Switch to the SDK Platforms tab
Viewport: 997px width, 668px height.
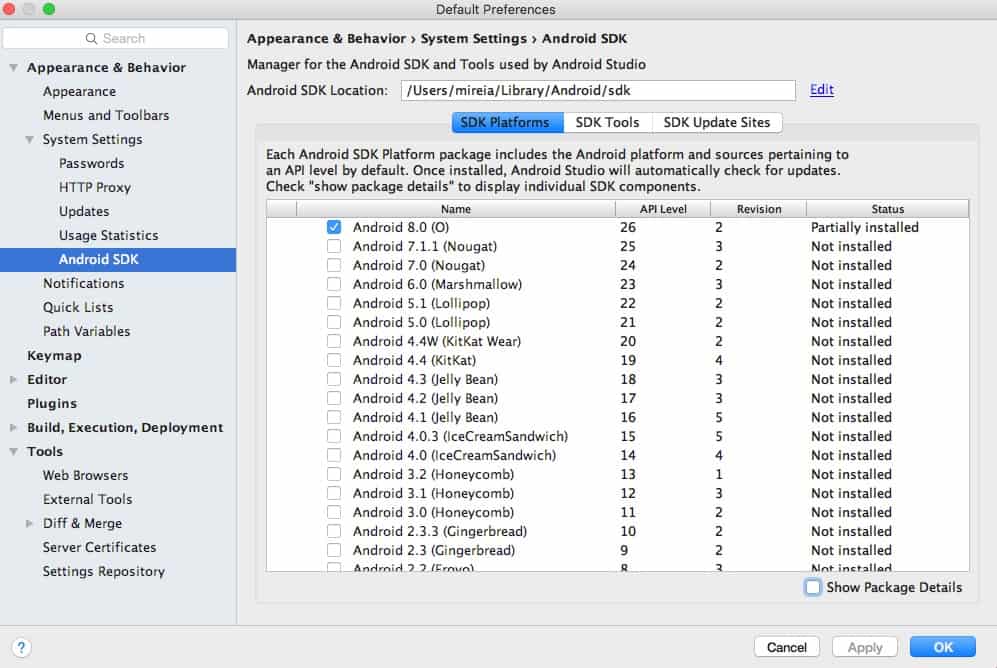[507, 122]
